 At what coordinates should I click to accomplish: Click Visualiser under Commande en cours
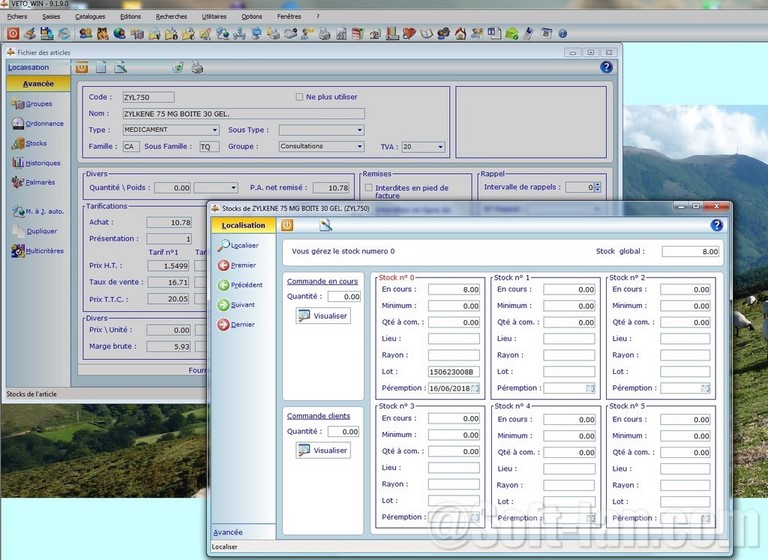(x=323, y=315)
